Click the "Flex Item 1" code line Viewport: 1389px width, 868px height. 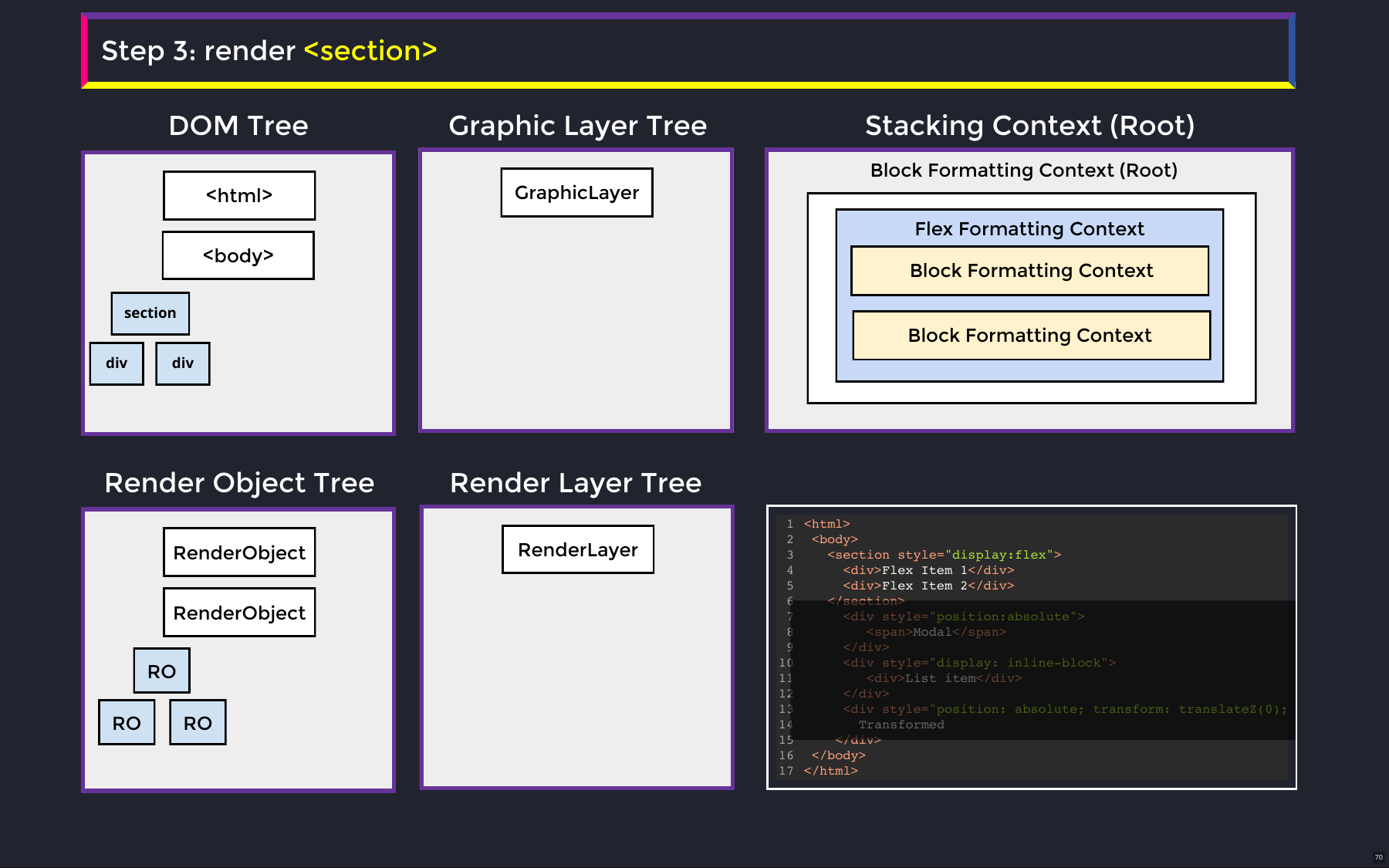pos(928,570)
